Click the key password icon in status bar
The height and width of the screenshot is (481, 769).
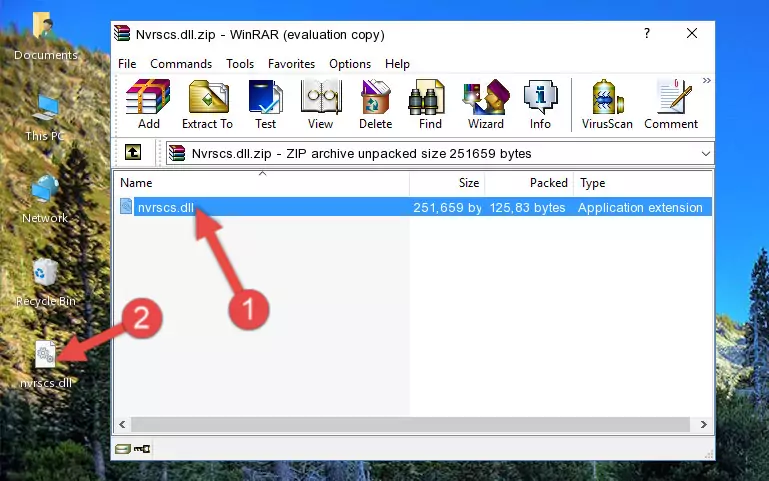point(142,449)
